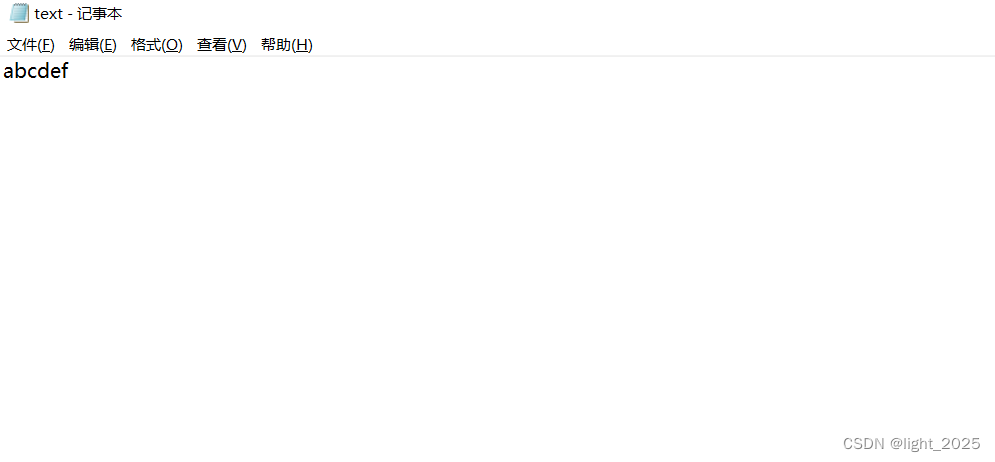This screenshot has height=462, width=995.
Task: Open the 格式(O) menu
Action: click(x=157, y=45)
